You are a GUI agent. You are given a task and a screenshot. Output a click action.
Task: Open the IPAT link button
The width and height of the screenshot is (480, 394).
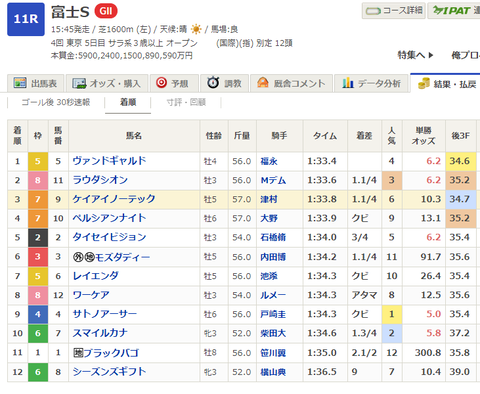click(454, 11)
